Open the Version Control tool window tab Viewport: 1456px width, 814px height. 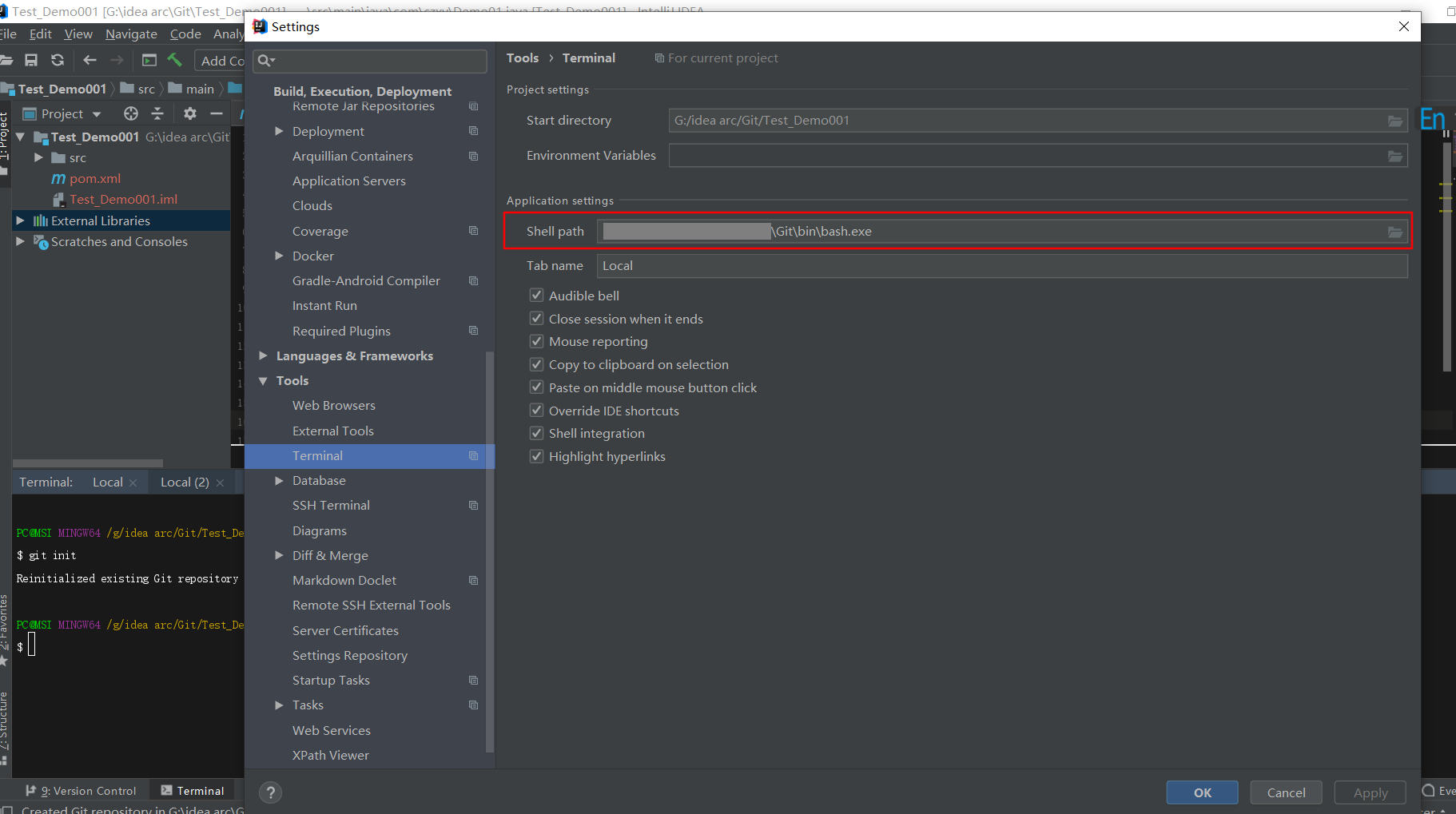(81, 791)
